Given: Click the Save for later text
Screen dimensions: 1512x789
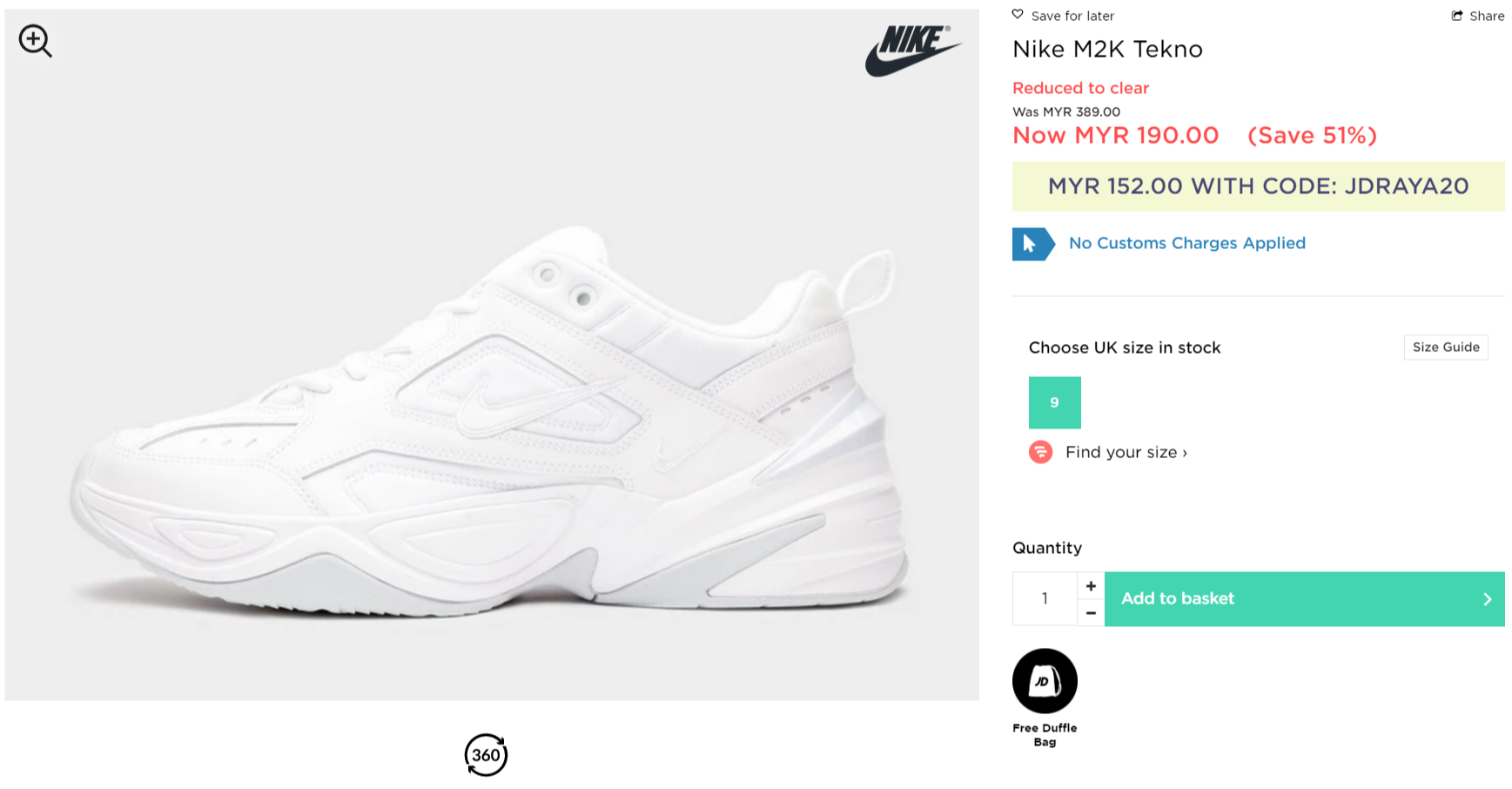Looking at the screenshot, I should [x=1072, y=16].
